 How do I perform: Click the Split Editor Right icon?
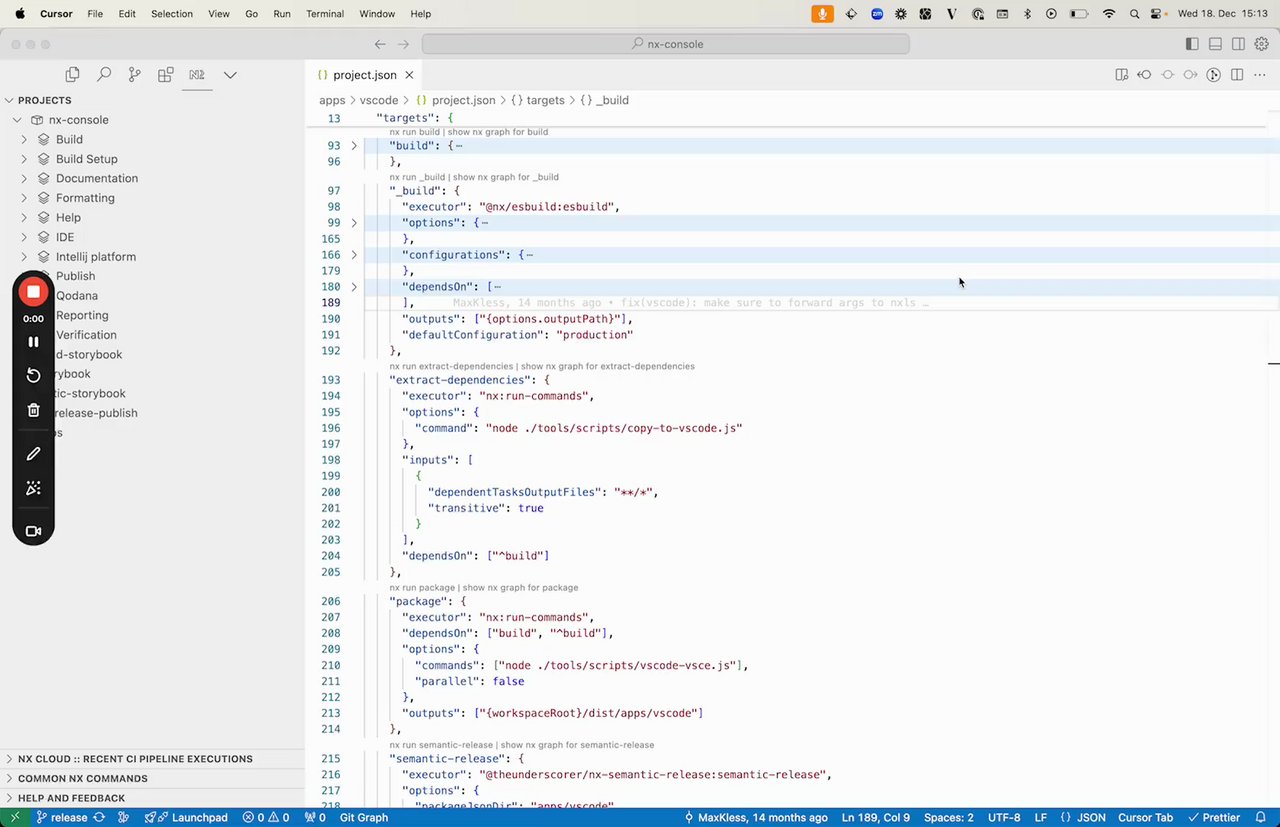[x=1237, y=75]
